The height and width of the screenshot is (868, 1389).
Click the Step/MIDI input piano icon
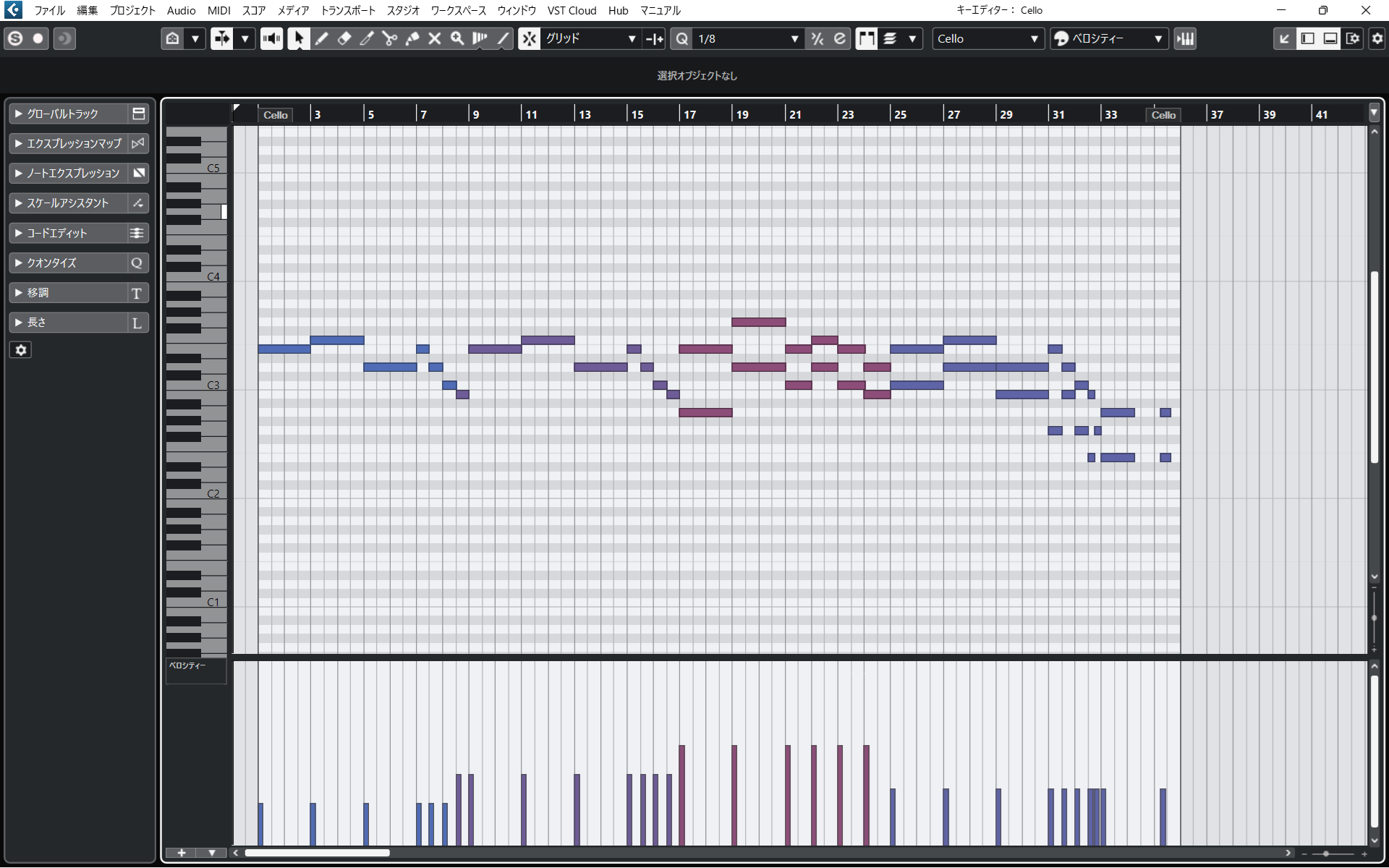pyautogui.click(x=1185, y=39)
